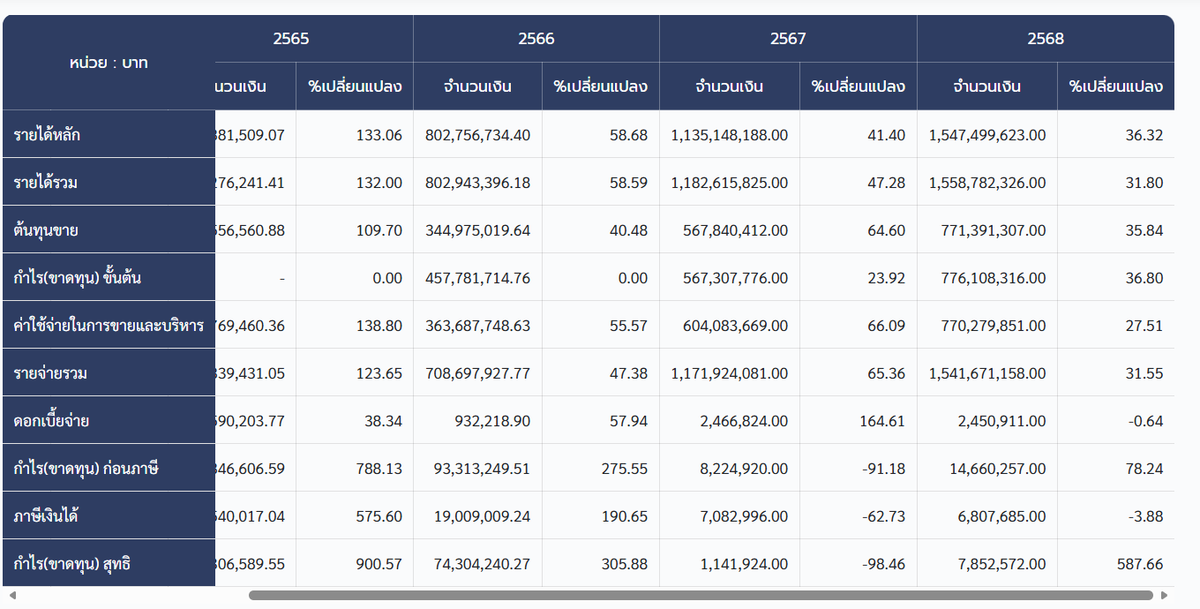
Task: Click the horizontal scrollbar left arrow
Action: tap(12, 596)
